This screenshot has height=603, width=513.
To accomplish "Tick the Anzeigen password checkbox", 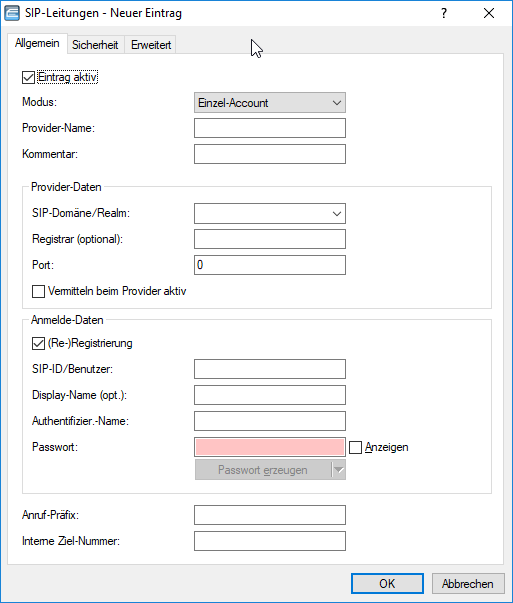I will [x=355, y=448].
